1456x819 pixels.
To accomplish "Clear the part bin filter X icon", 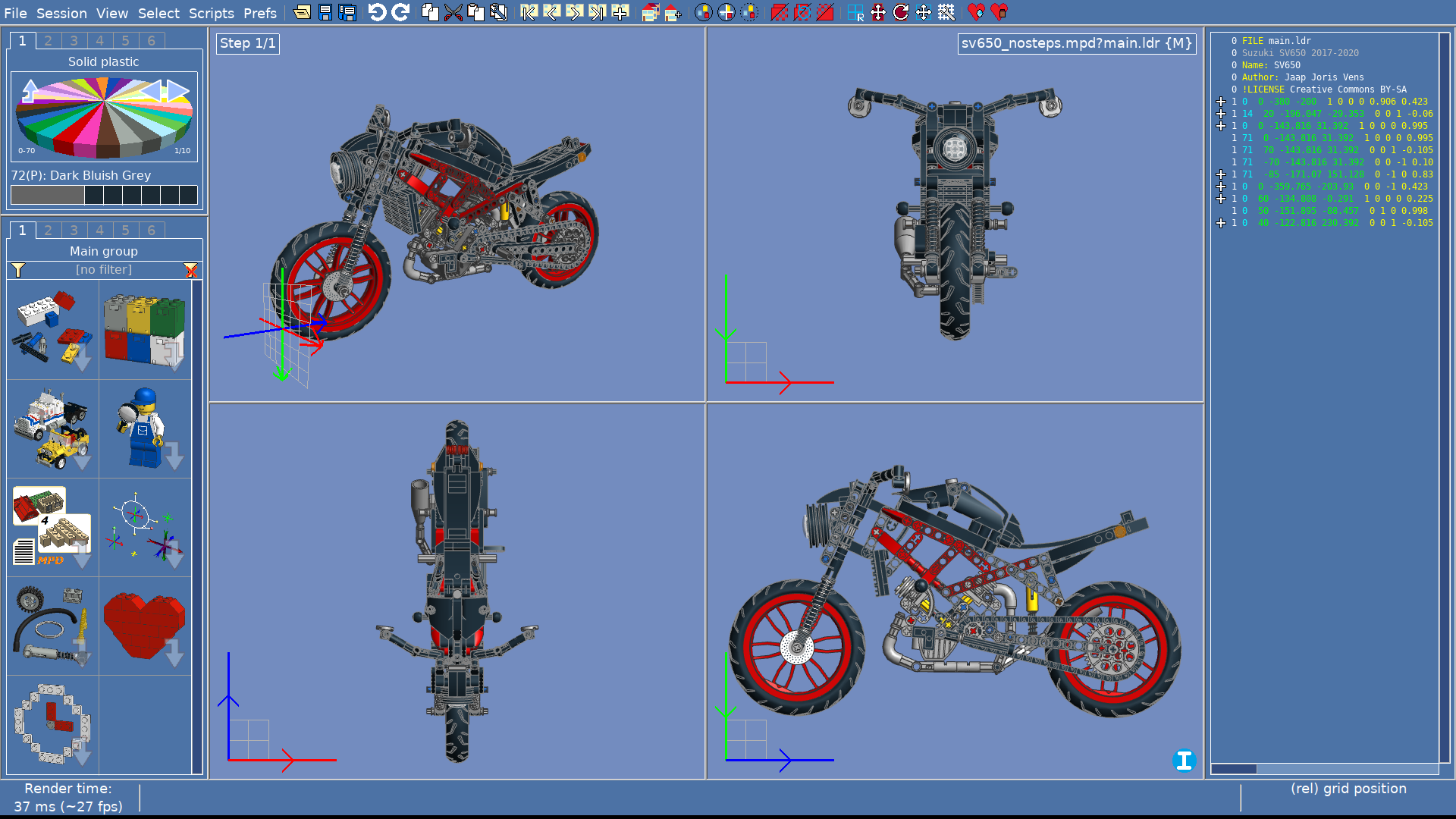I will point(191,270).
